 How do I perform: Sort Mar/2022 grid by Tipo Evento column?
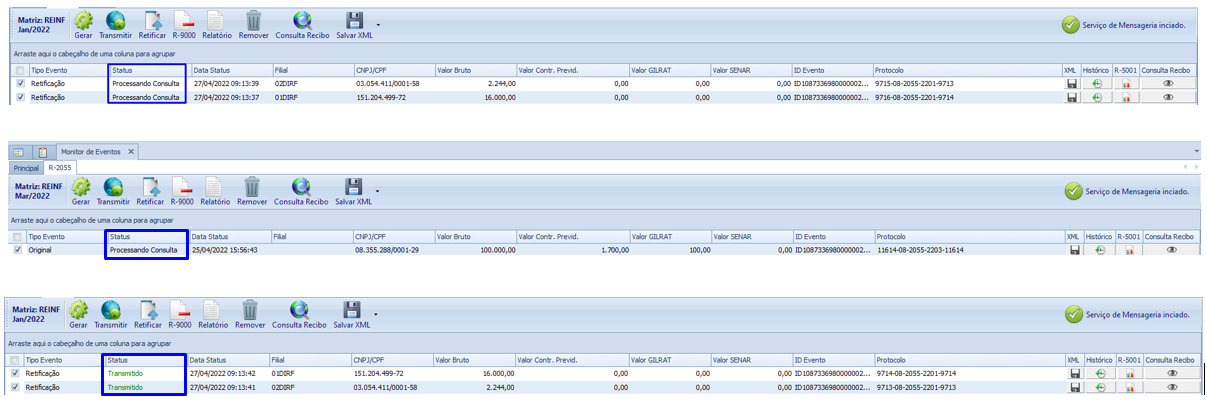pyautogui.click(x=64, y=237)
